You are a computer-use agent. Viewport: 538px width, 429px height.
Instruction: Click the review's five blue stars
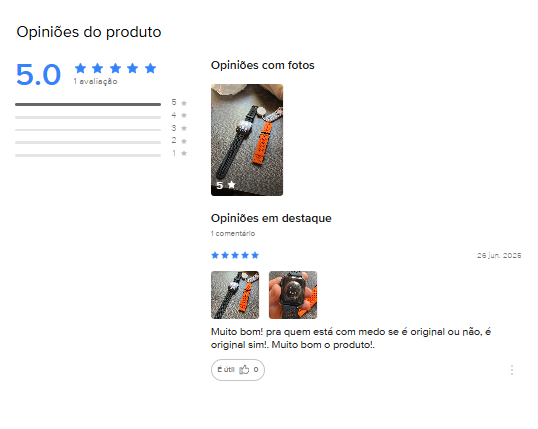[x=235, y=255]
